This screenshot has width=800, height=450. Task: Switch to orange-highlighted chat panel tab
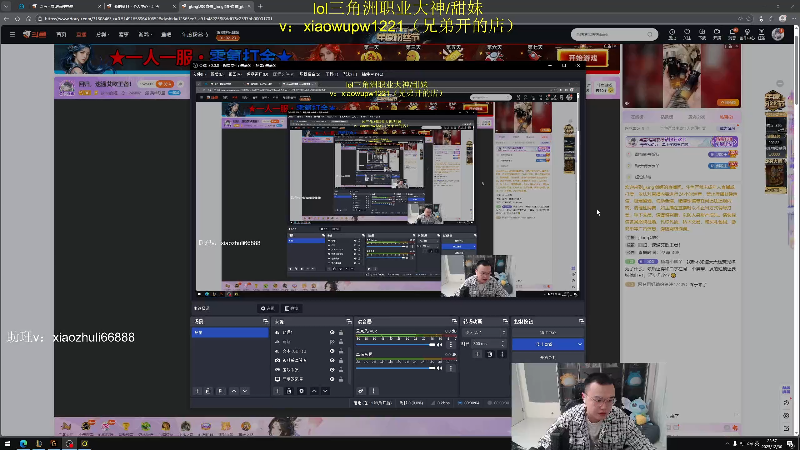click(x=726, y=117)
